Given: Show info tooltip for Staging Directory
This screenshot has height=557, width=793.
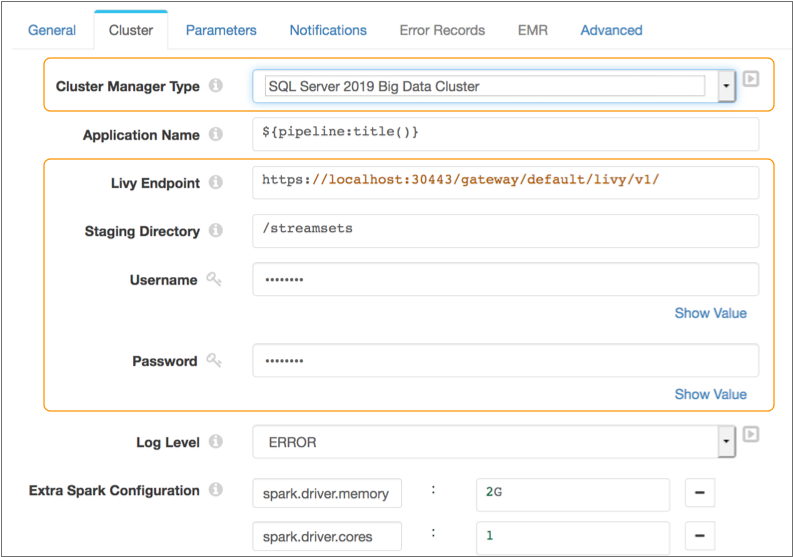Looking at the screenshot, I should click(216, 230).
